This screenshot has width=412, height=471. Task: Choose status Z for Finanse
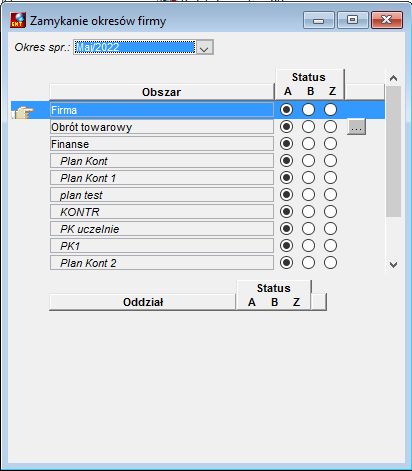point(330,144)
